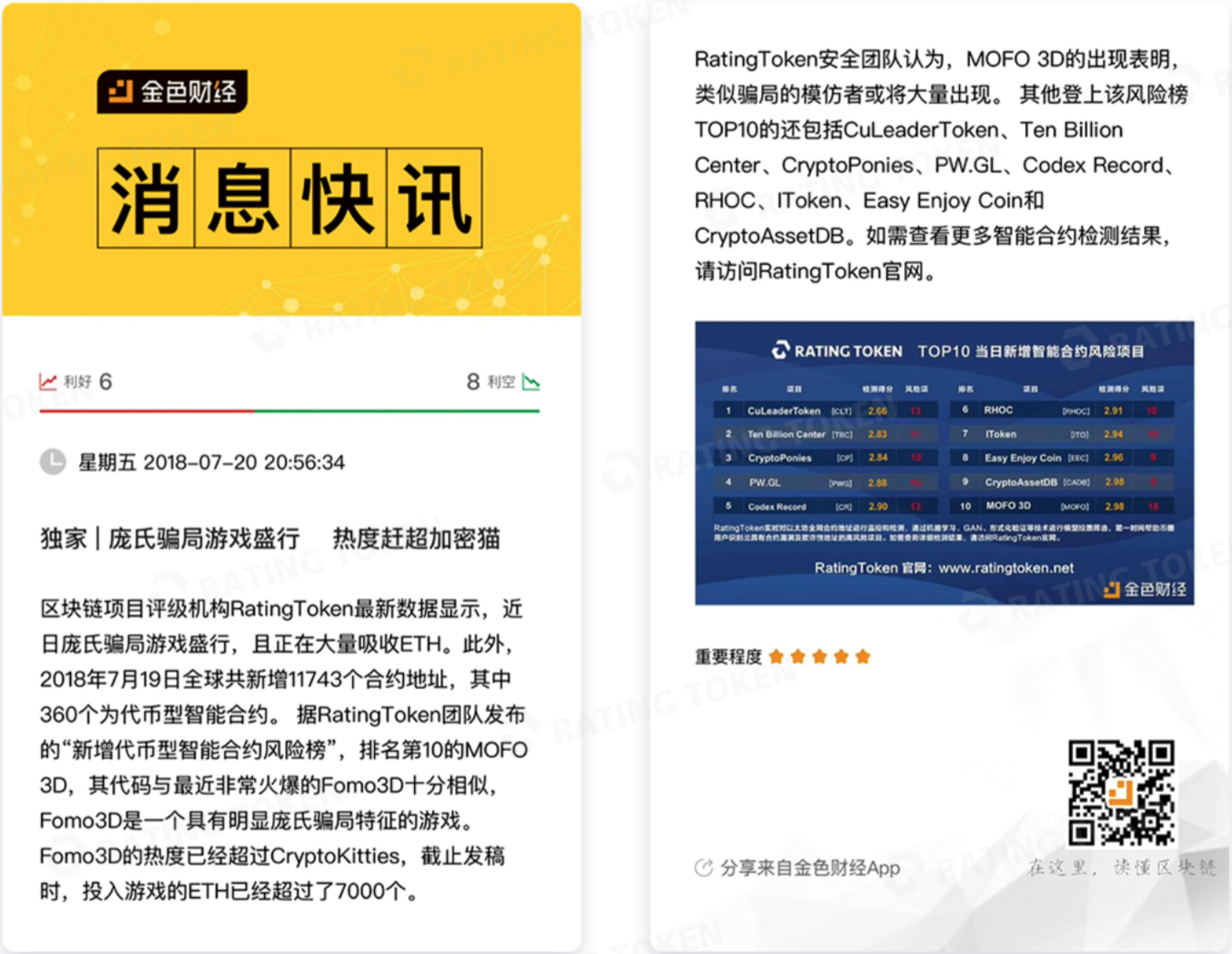The image size is (1232, 954).
Task: Click the CuLeaderToken row in table
Action: pyautogui.click(x=825, y=411)
